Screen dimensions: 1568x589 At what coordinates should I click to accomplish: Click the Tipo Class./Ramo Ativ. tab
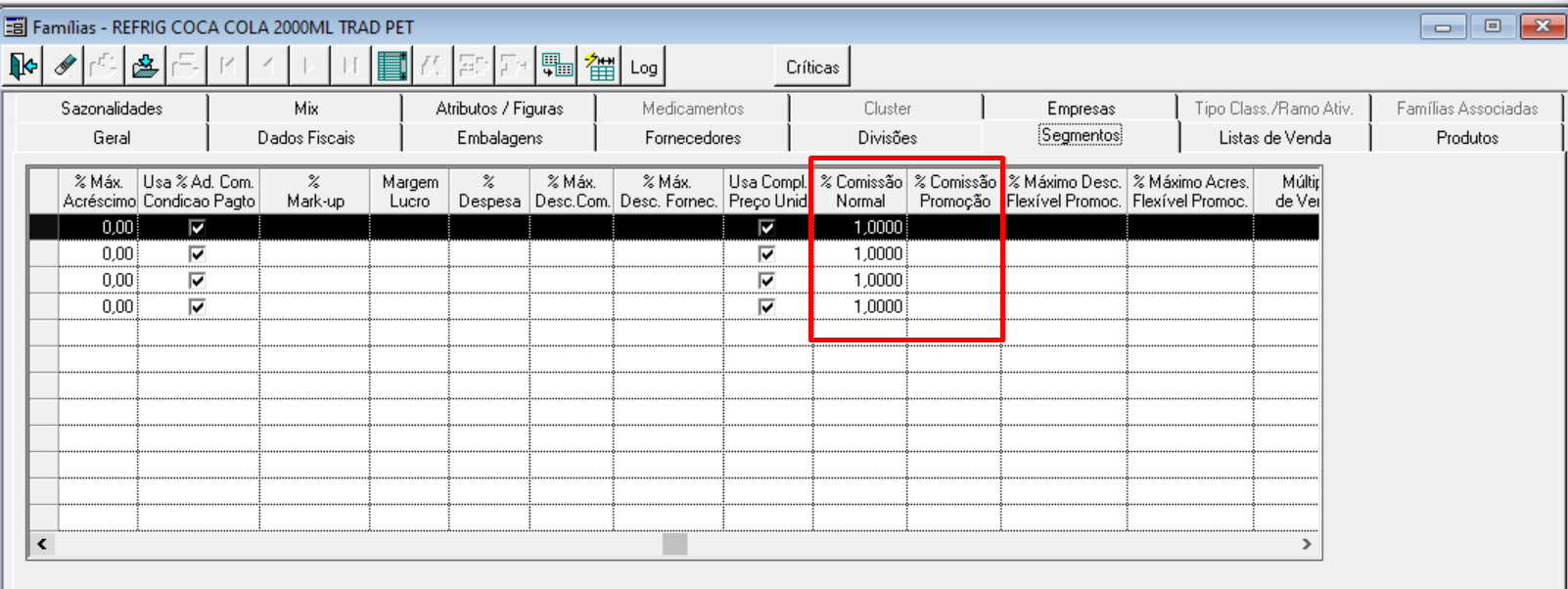(1273, 109)
